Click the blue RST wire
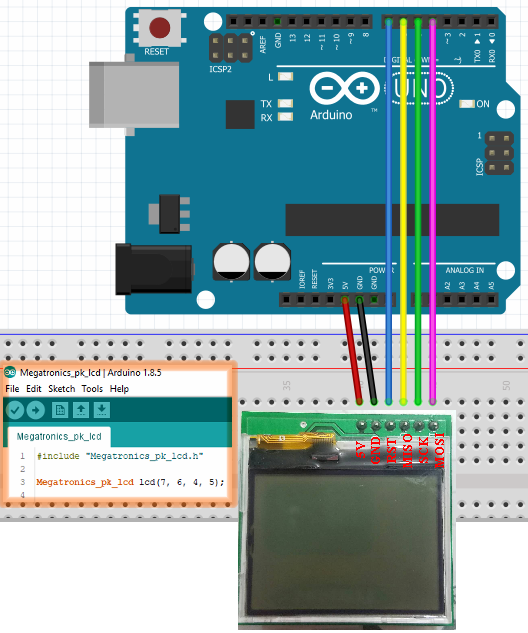Screen dimensions: 528x633 point(389,212)
